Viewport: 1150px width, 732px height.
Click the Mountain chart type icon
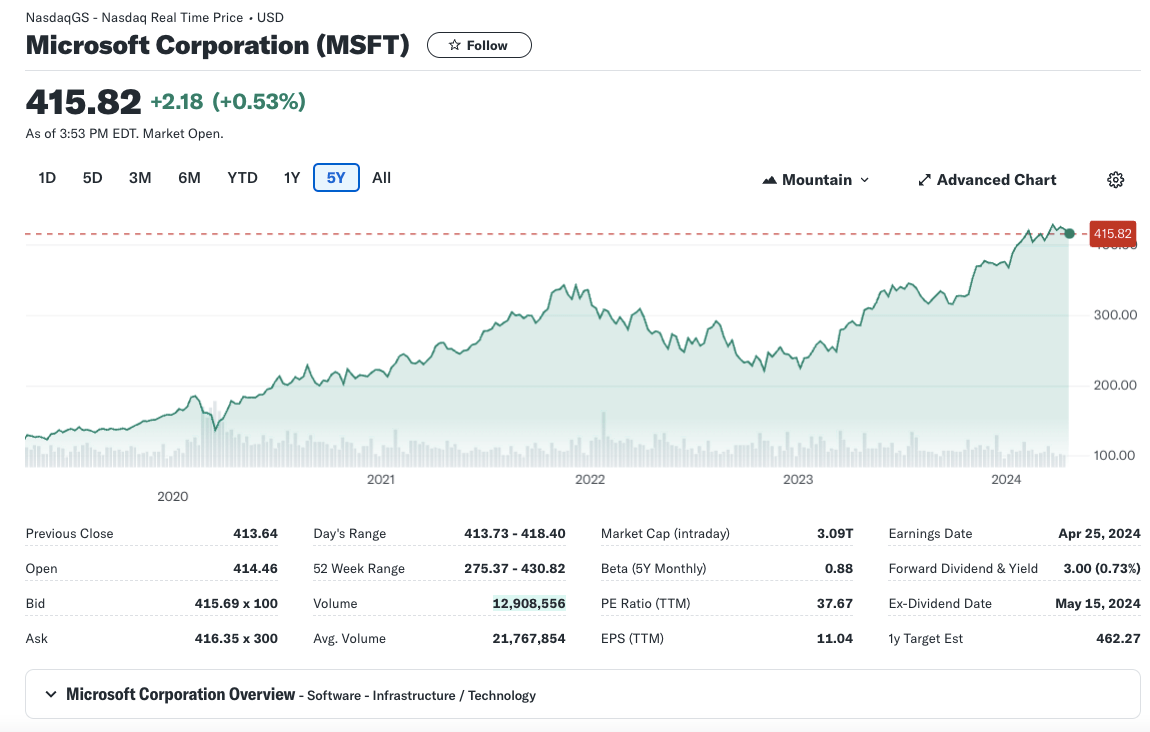pos(769,180)
